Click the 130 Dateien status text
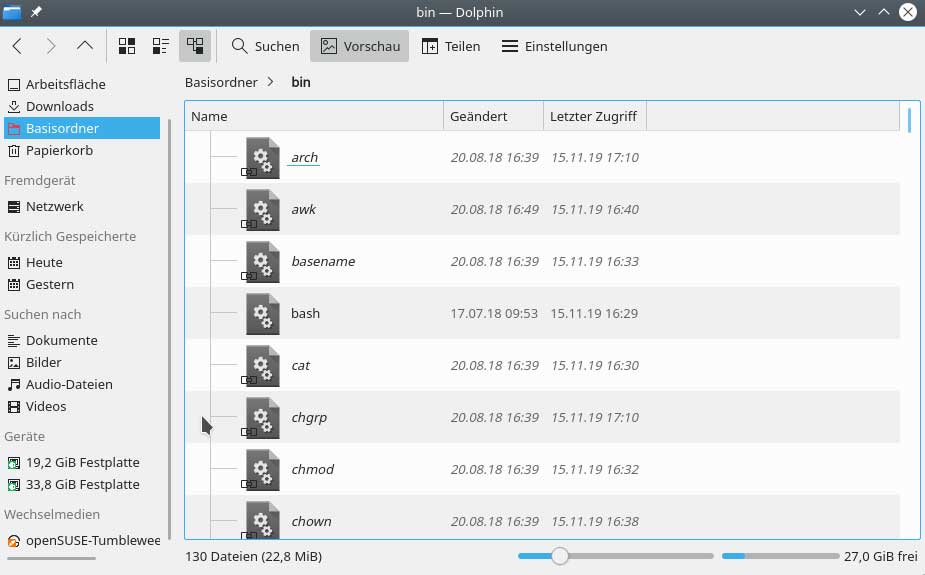The width and height of the screenshot is (925, 575). click(x=254, y=556)
